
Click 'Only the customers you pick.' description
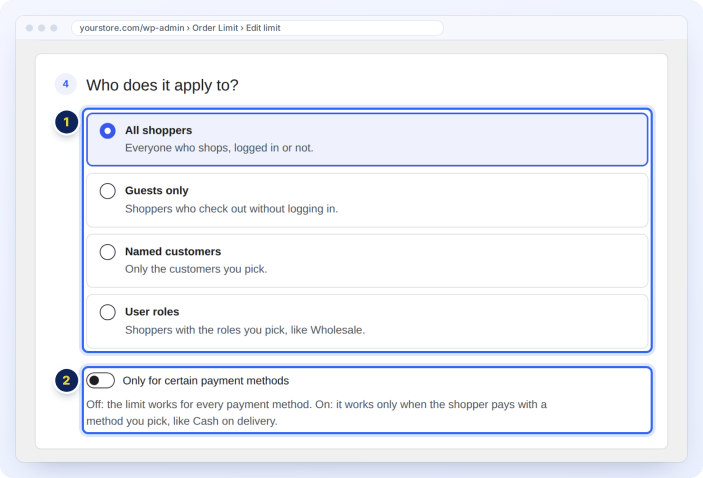pos(196,269)
